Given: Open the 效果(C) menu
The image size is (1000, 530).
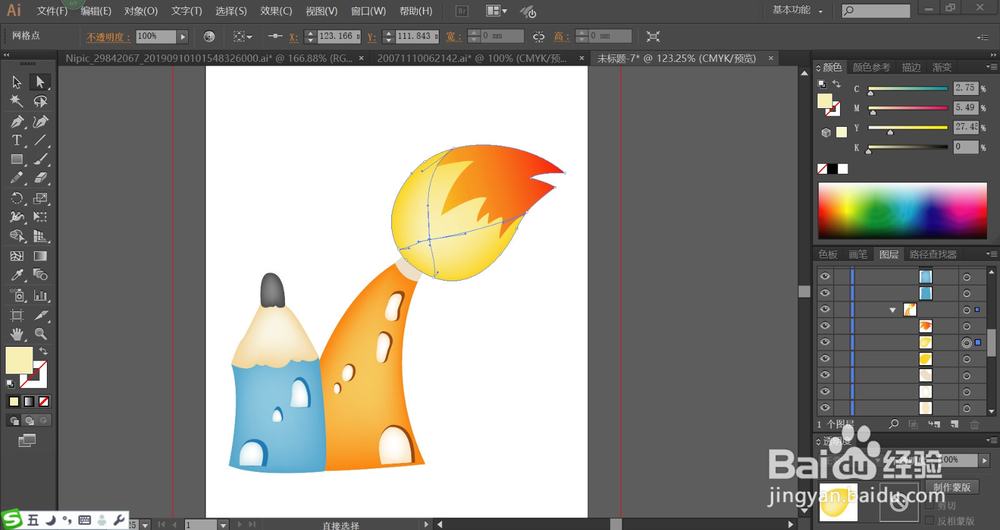Looking at the screenshot, I should click(276, 11).
